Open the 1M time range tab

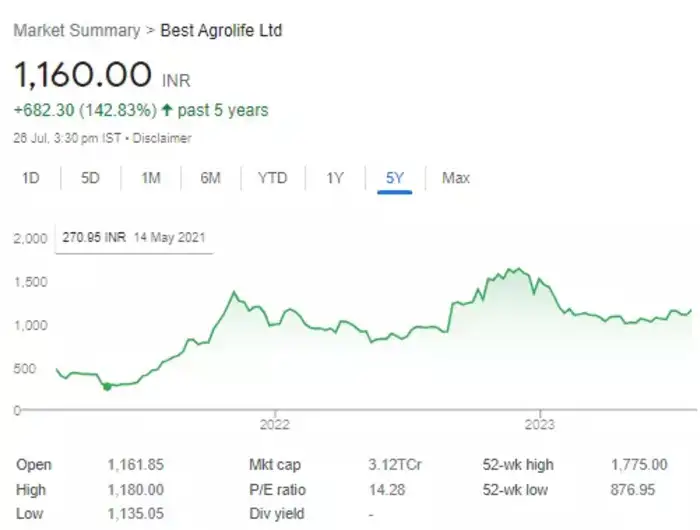click(x=150, y=178)
